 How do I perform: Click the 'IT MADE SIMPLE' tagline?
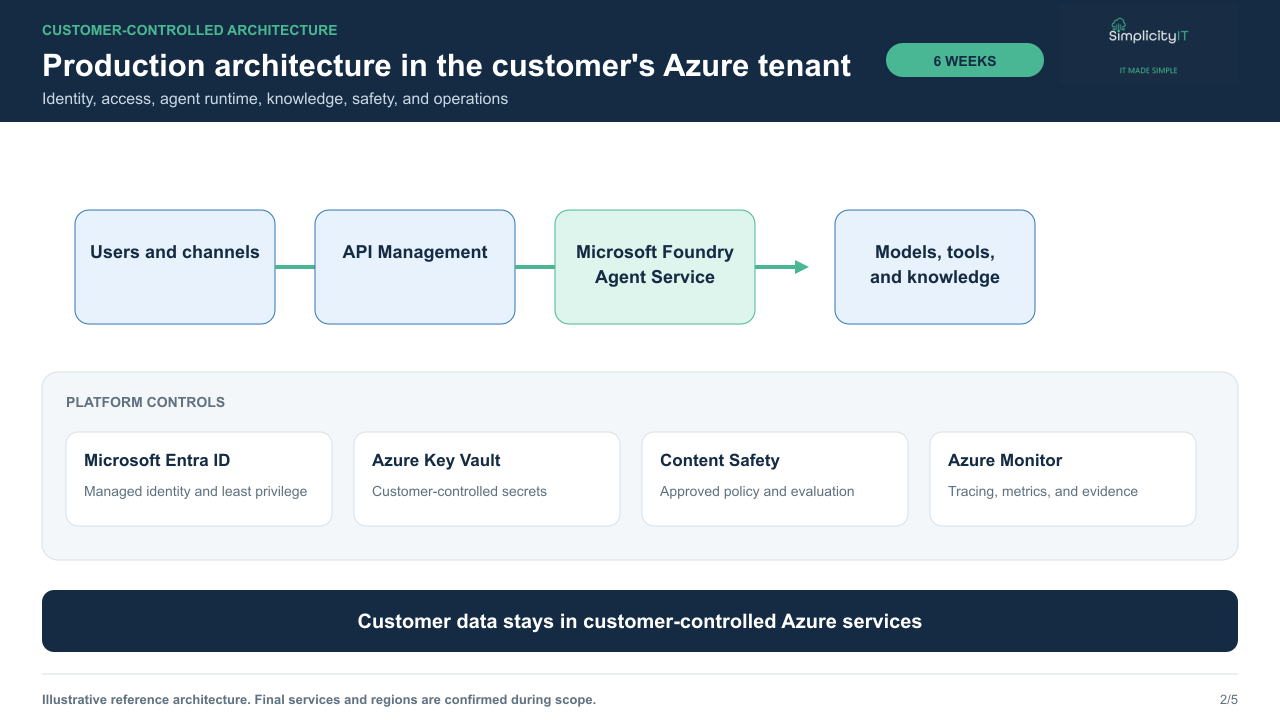(1149, 71)
